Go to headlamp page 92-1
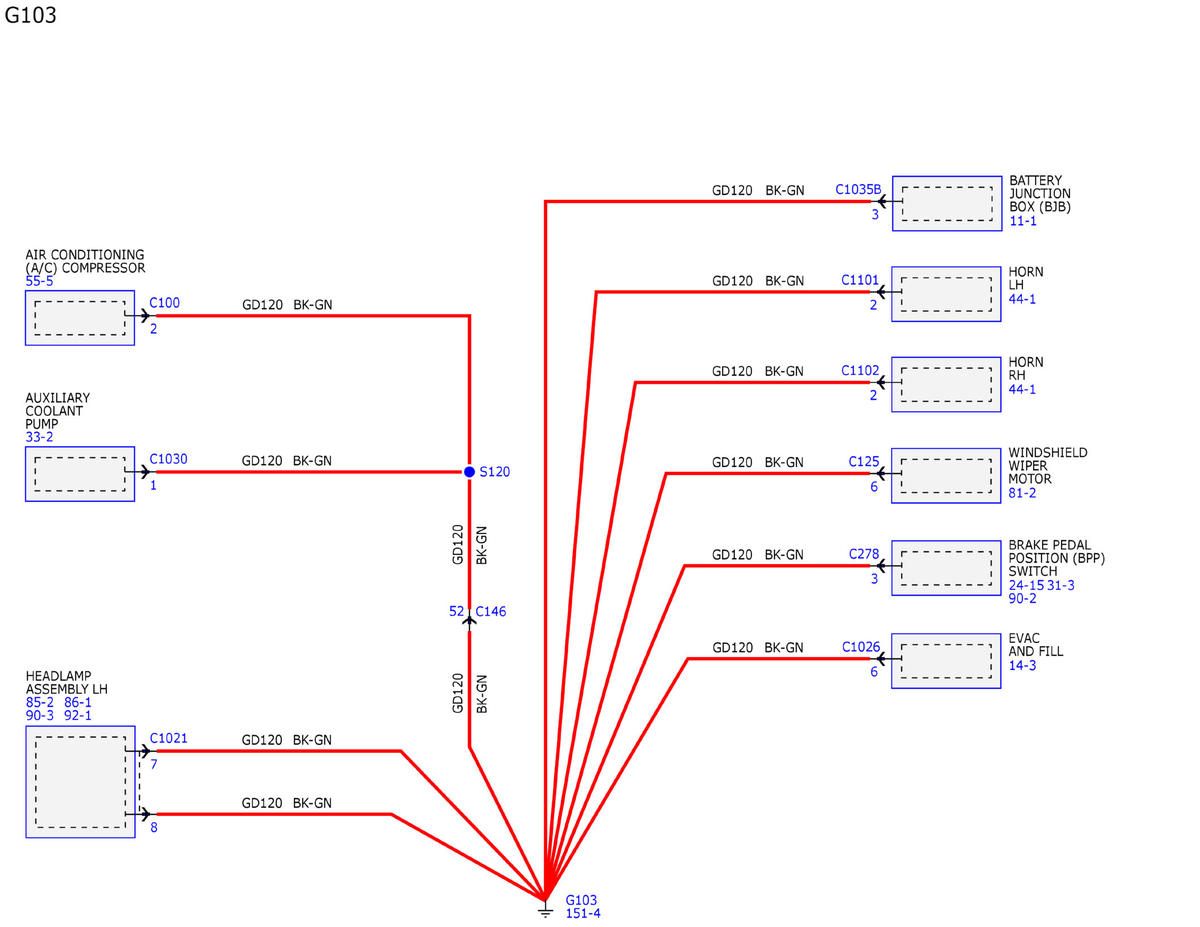 77,716
